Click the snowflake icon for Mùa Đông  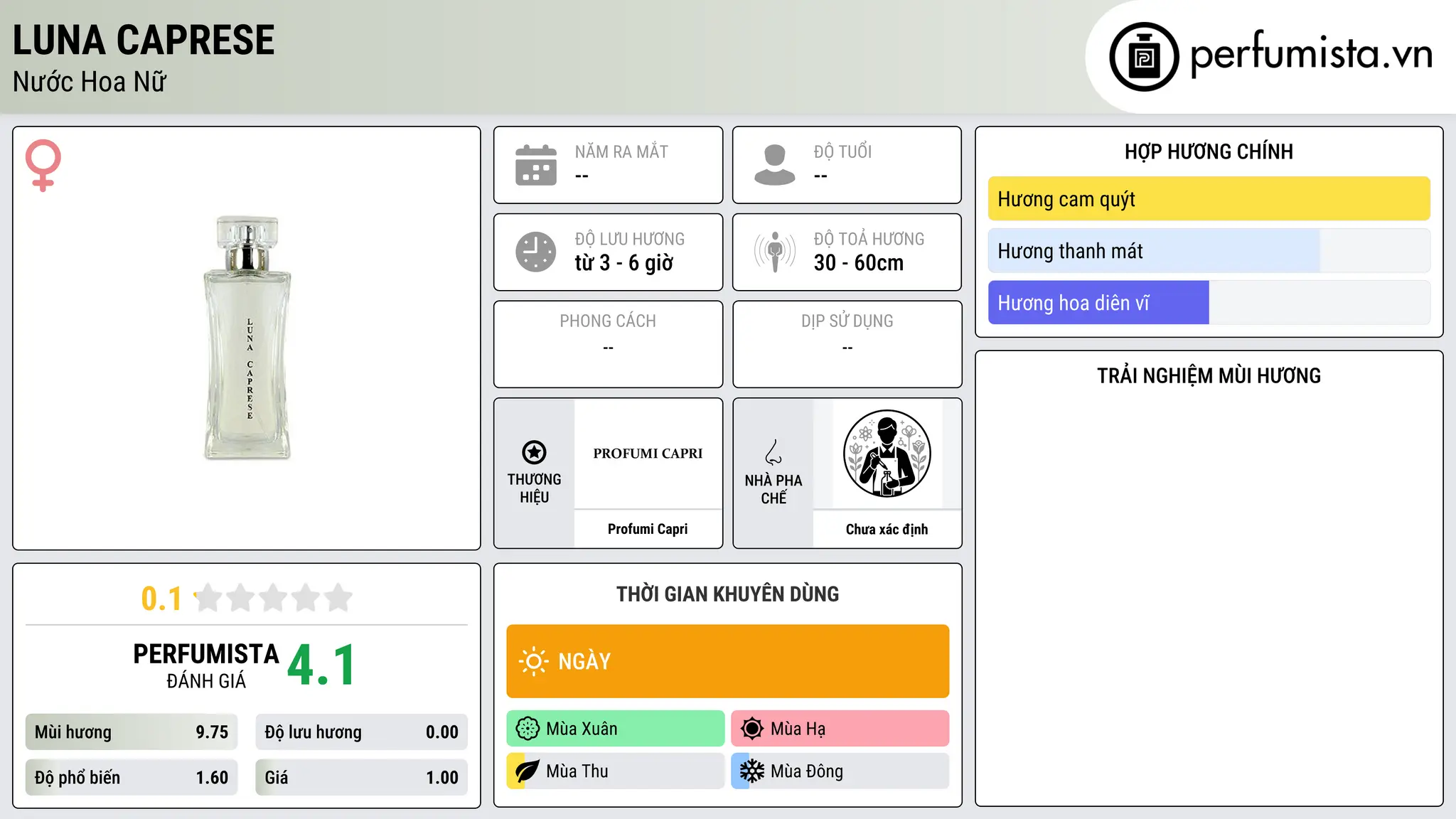tap(751, 771)
